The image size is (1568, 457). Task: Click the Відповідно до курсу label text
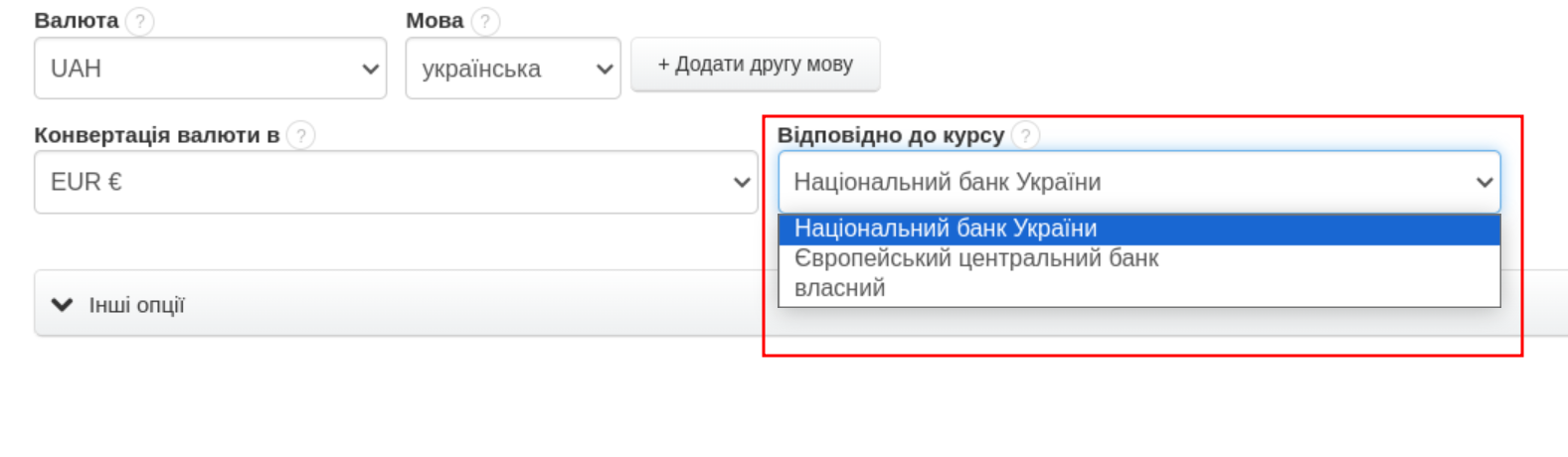(890, 135)
